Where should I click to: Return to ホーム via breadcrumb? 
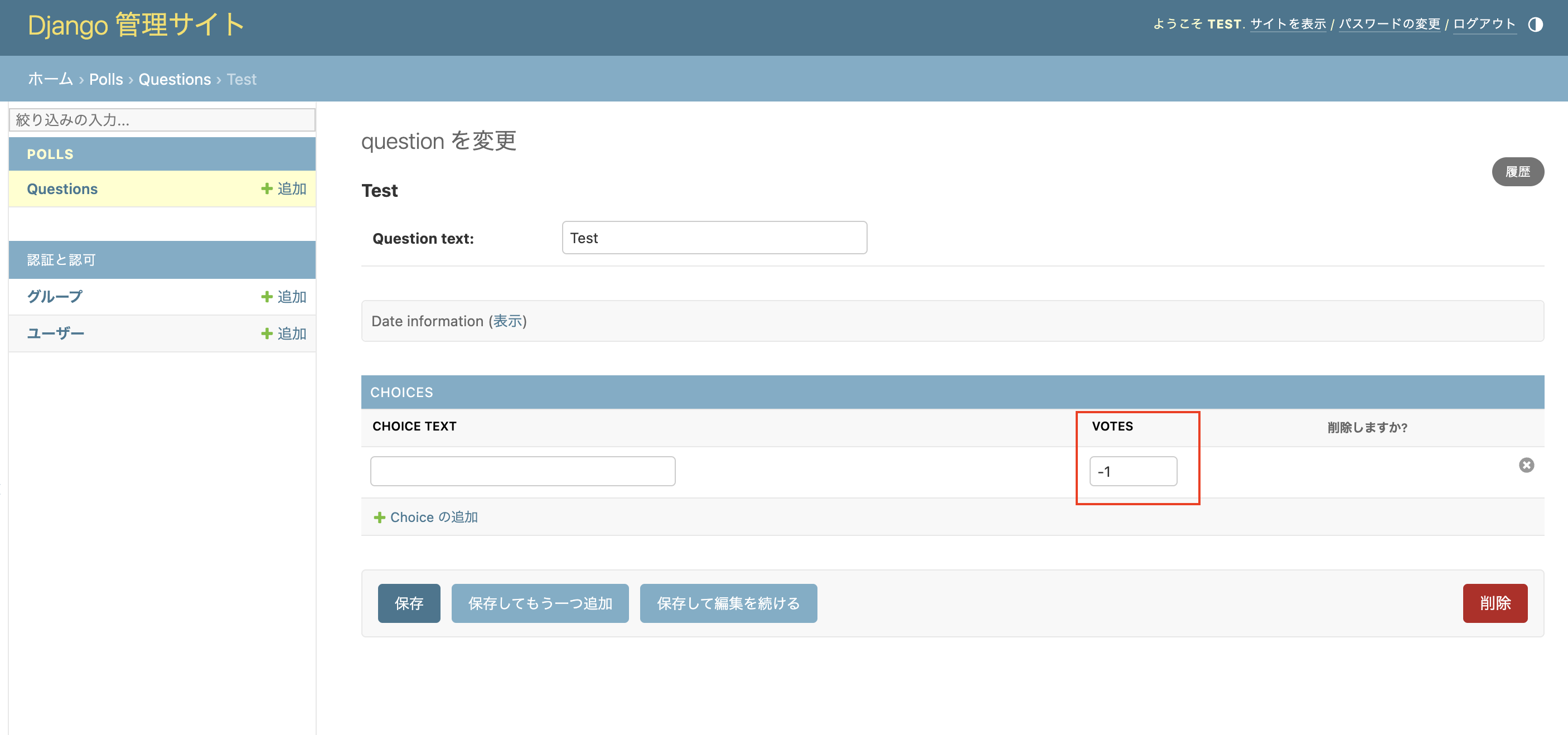(51, 79)
